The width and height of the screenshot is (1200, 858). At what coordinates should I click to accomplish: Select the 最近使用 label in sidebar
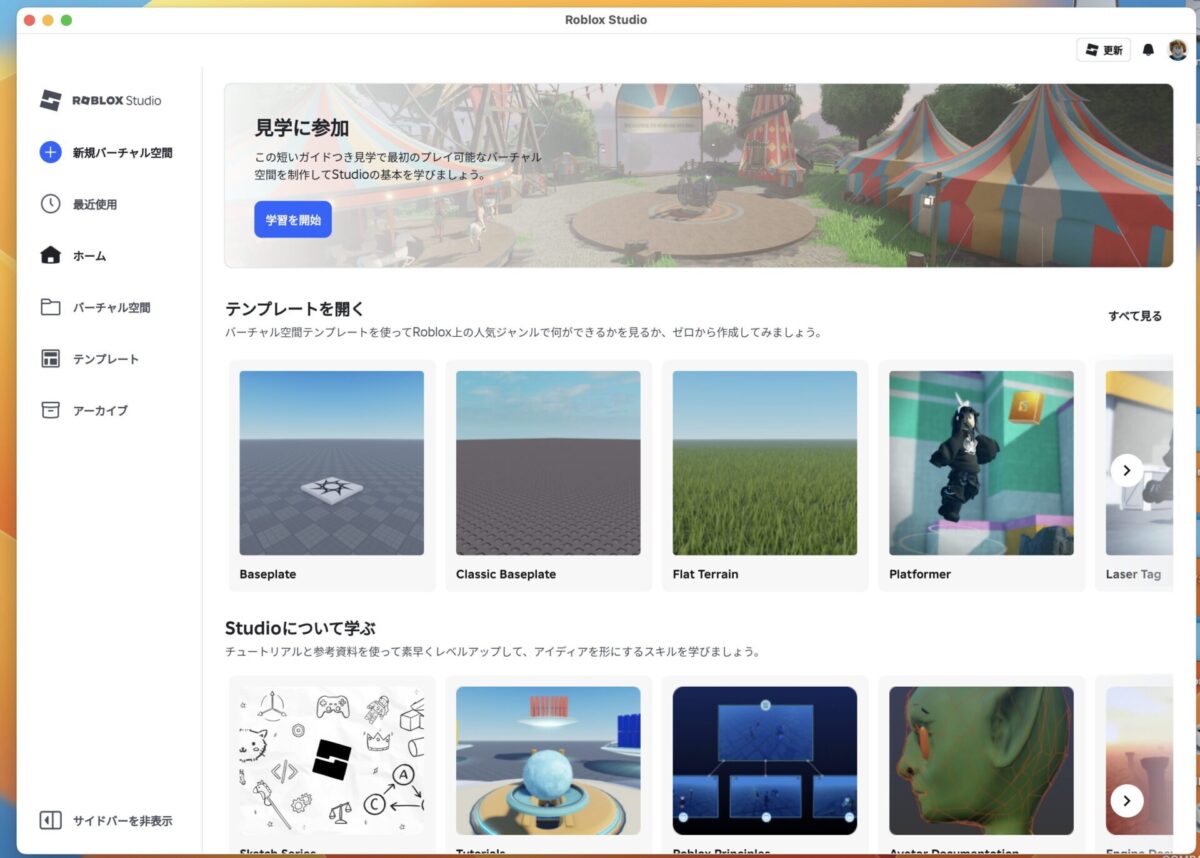point(94,204)
